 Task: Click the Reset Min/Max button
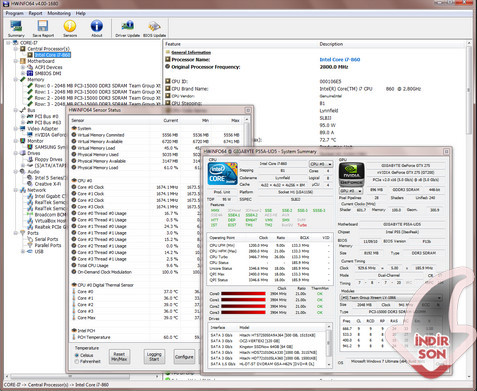(x=119, y=356)
